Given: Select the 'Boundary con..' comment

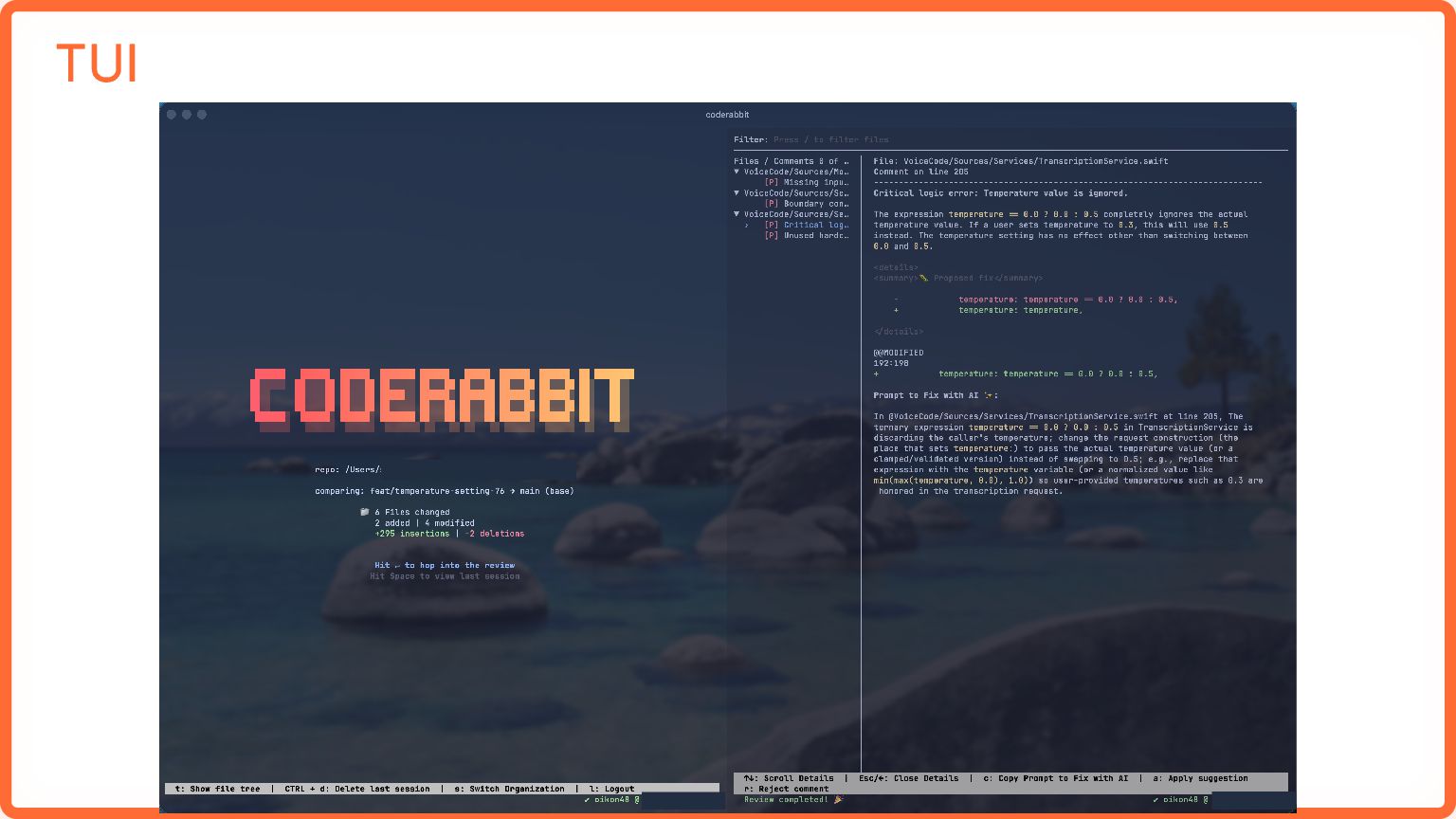Looking at the screenshot, I should pyautogui.click(x=815, y=204).
